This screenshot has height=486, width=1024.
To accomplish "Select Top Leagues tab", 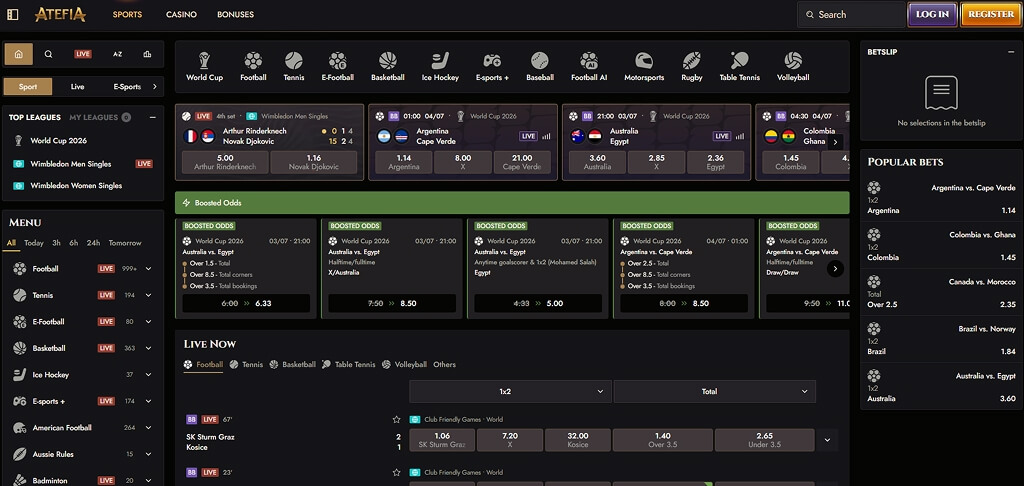I will (35, 118).
